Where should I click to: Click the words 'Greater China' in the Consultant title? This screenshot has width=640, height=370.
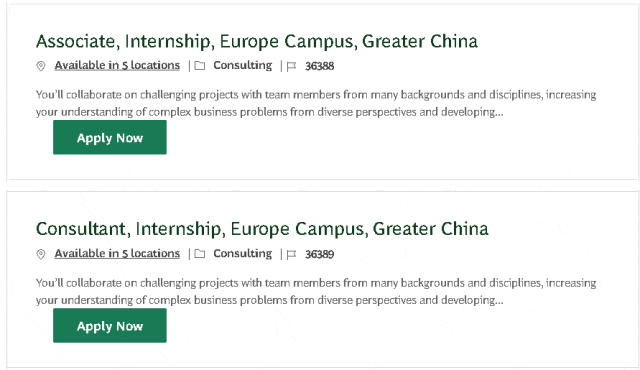coord(431,229)
